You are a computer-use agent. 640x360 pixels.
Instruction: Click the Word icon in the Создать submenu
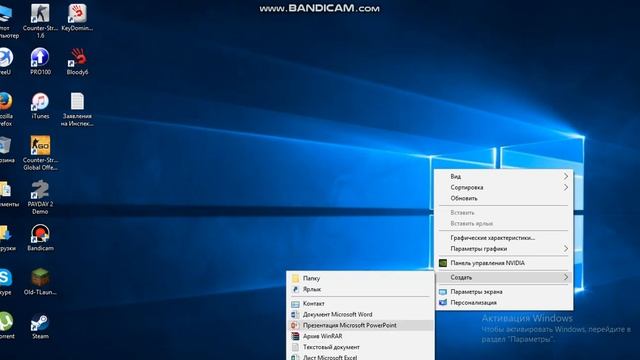295,314
